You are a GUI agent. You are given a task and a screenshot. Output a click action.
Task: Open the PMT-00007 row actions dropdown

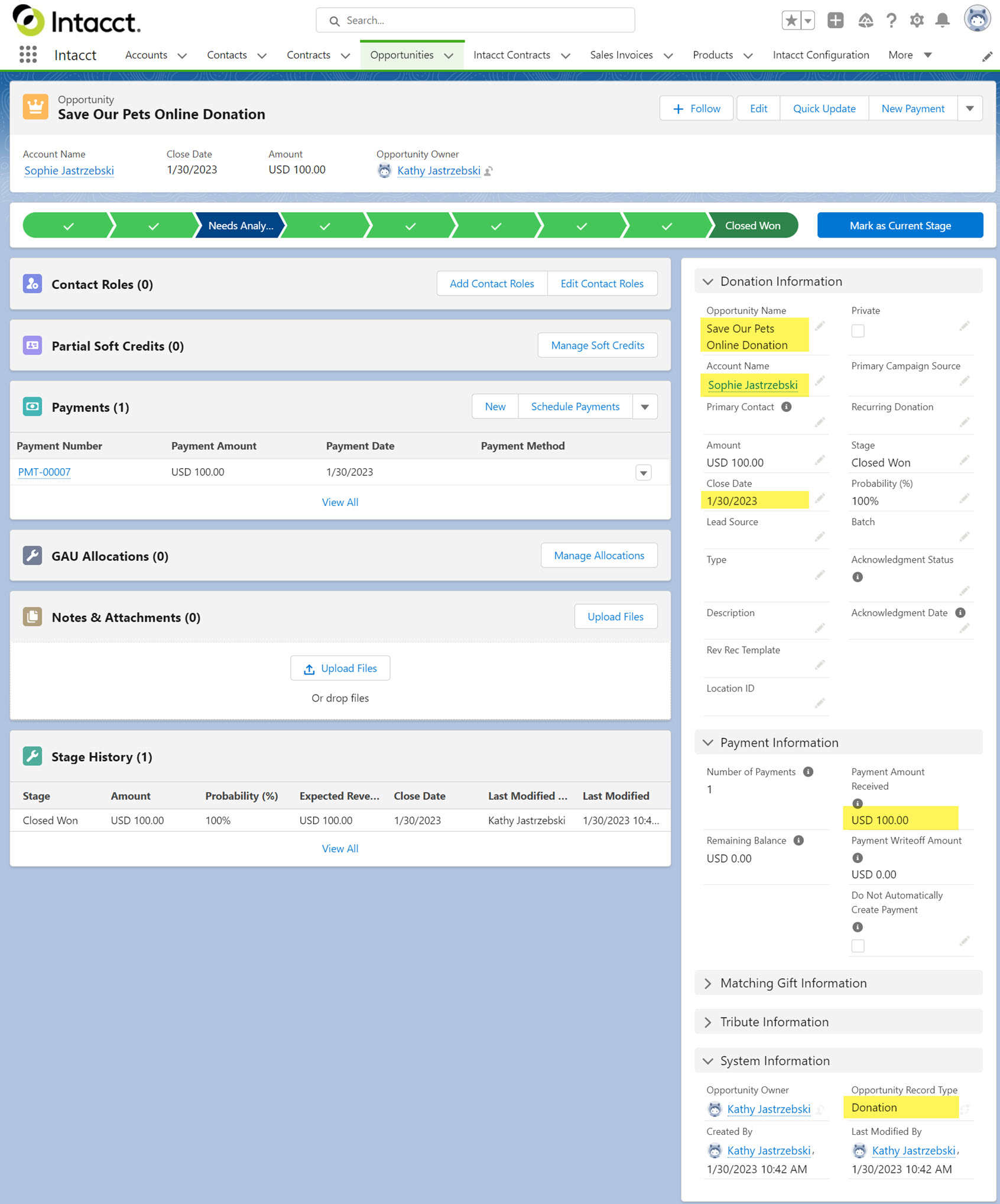pos(643,473)
